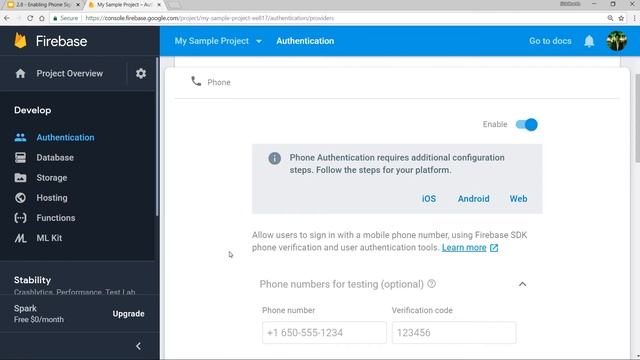Toggle the phone provider Enable switch
640x360 pixels.
click(527, 124)
